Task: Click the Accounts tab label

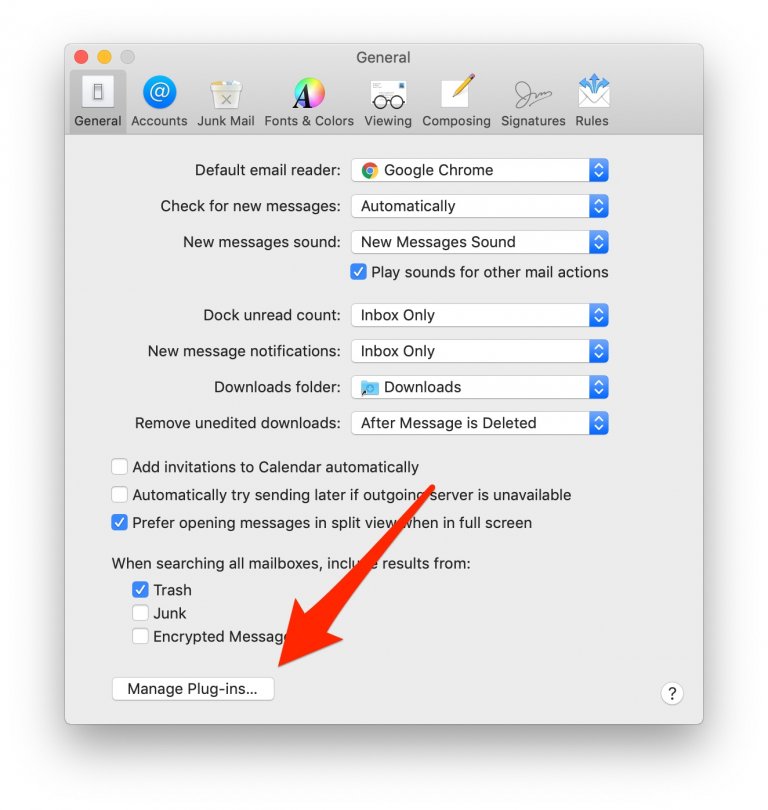Action: [x=159, y=121]
